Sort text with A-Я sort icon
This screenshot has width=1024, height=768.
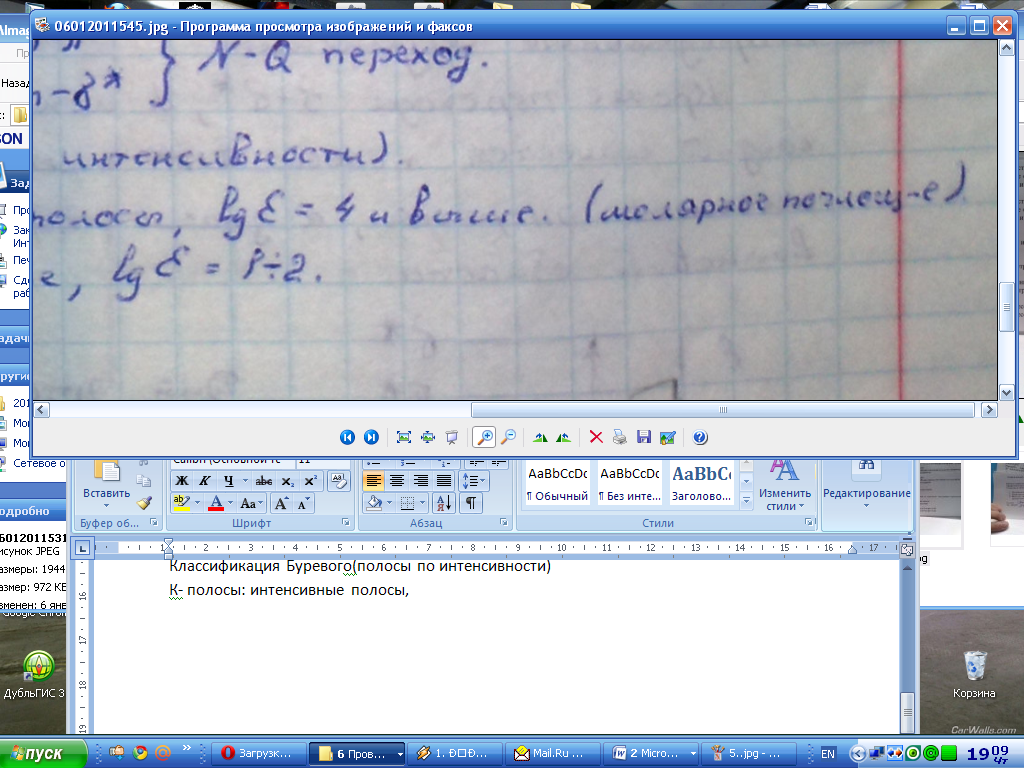point(443,503)
